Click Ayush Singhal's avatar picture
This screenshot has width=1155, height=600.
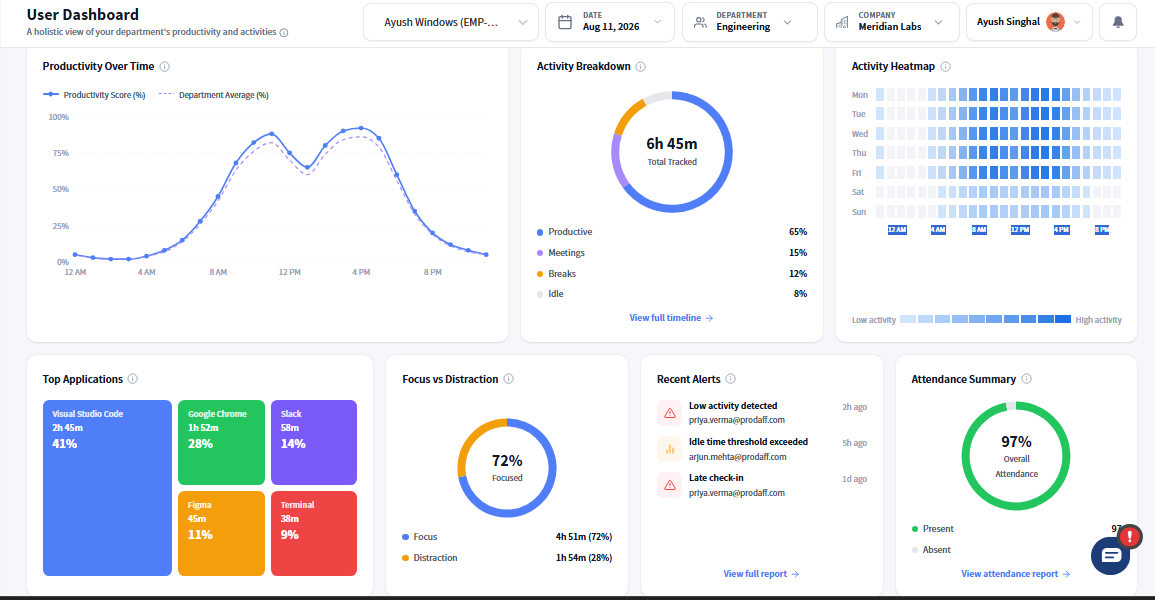(x=1056, y=22)
